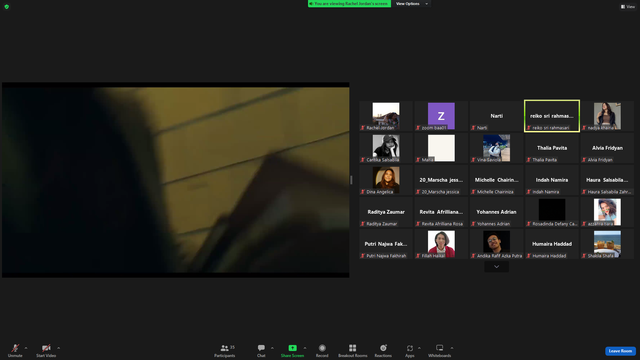Open the Apps panel

click(410, 350)
